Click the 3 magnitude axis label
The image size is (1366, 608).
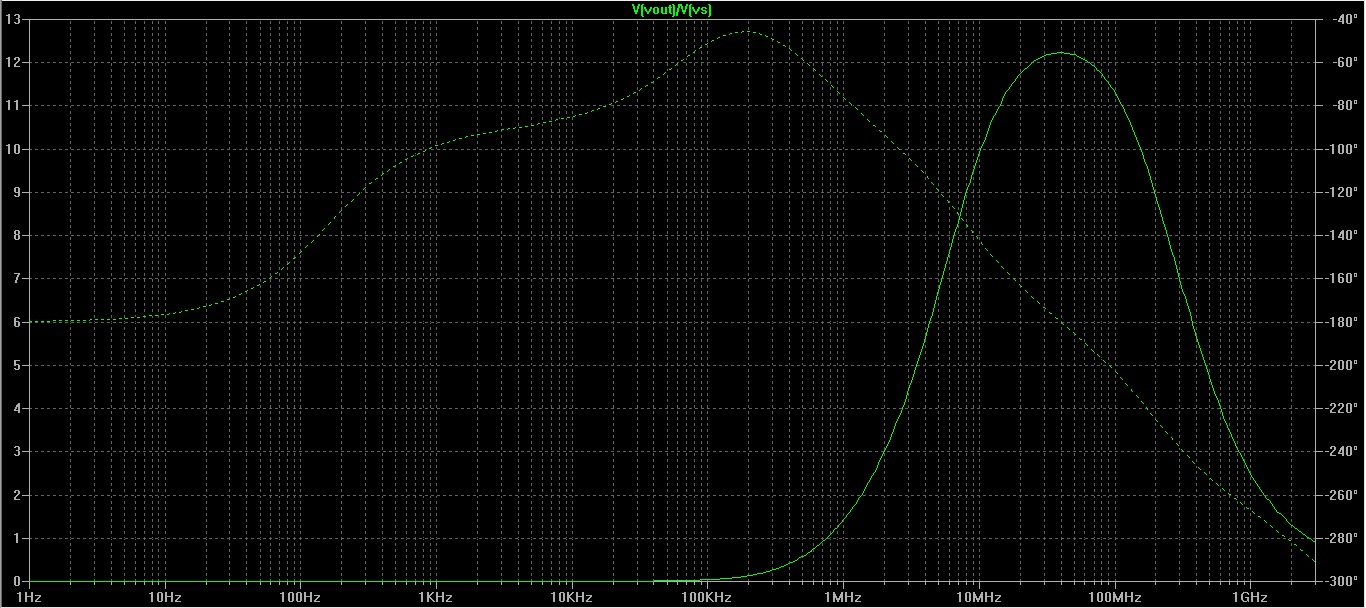16,452
